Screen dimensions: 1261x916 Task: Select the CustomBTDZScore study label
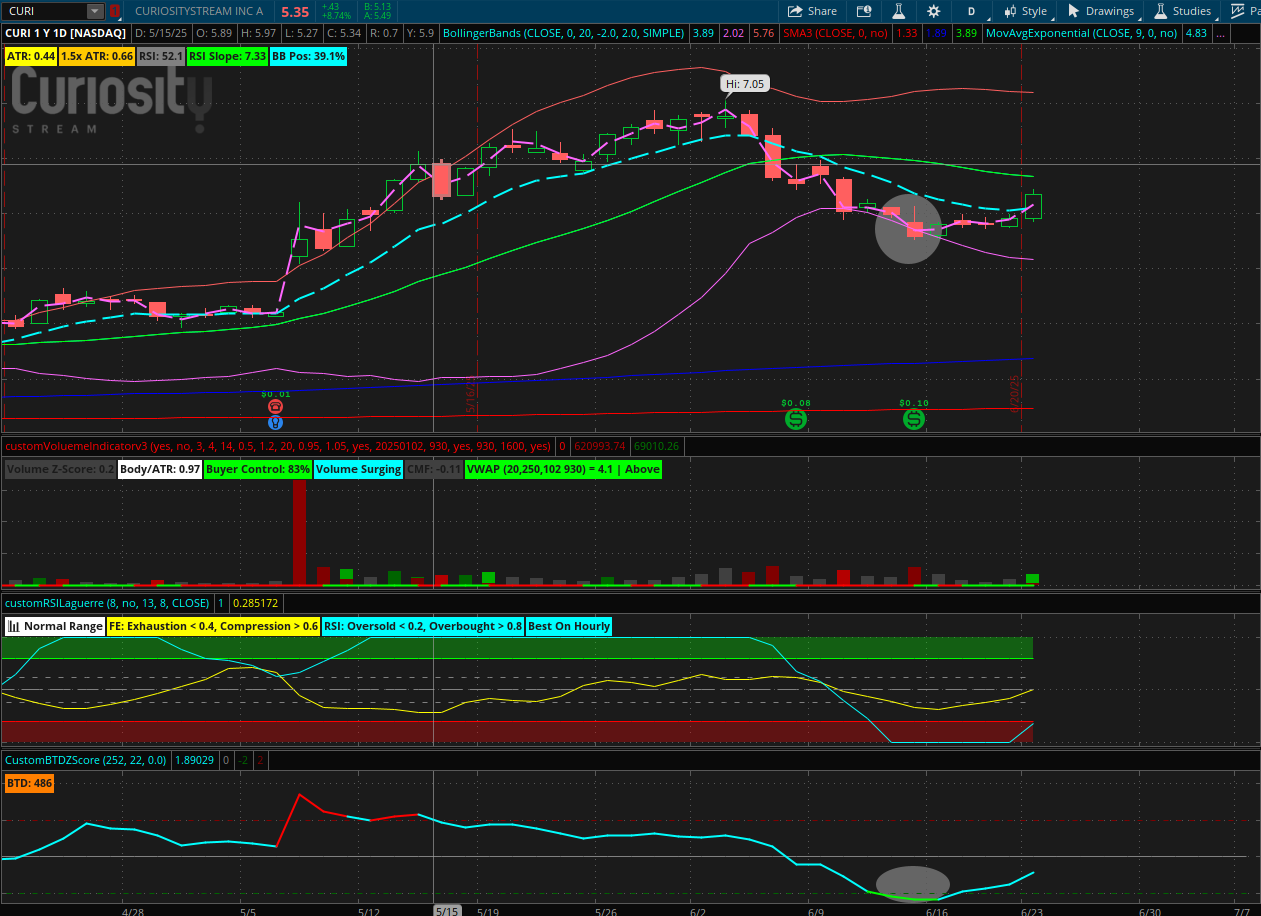(86, 760)
